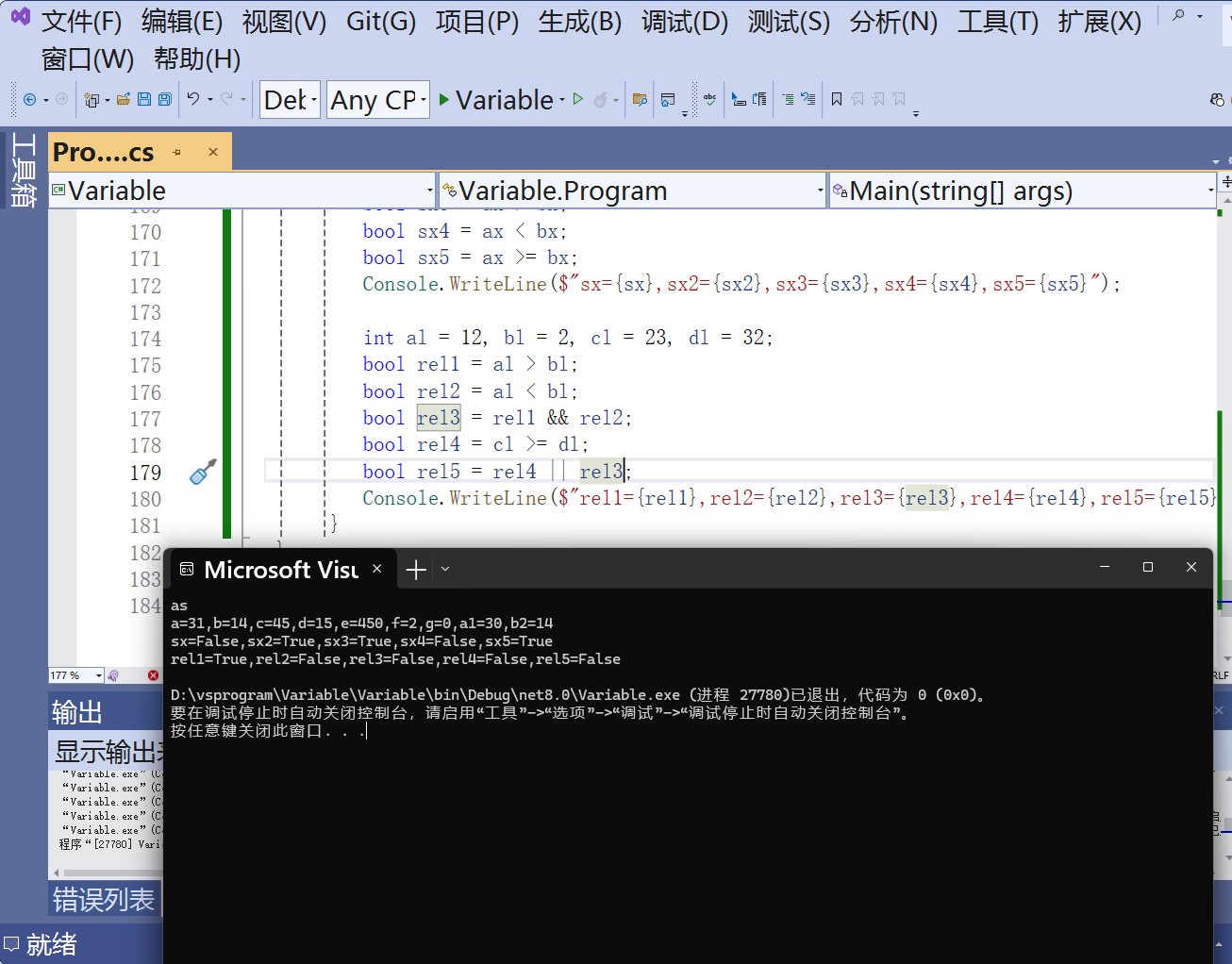The width and height of the screenshot is (1232, 964).
Task: Click line number 179 in the editor gutter
Action: pos(145,473)
